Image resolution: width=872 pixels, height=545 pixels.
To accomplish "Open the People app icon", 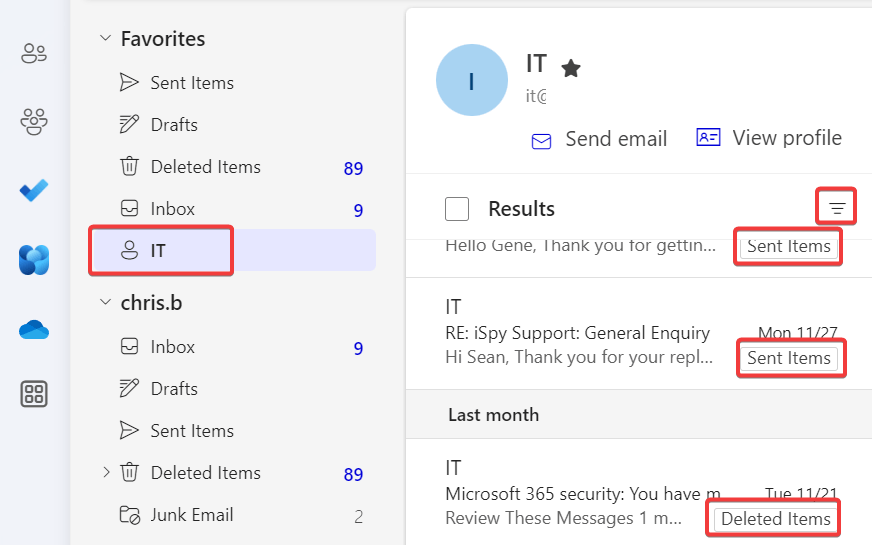I will 34,54.
